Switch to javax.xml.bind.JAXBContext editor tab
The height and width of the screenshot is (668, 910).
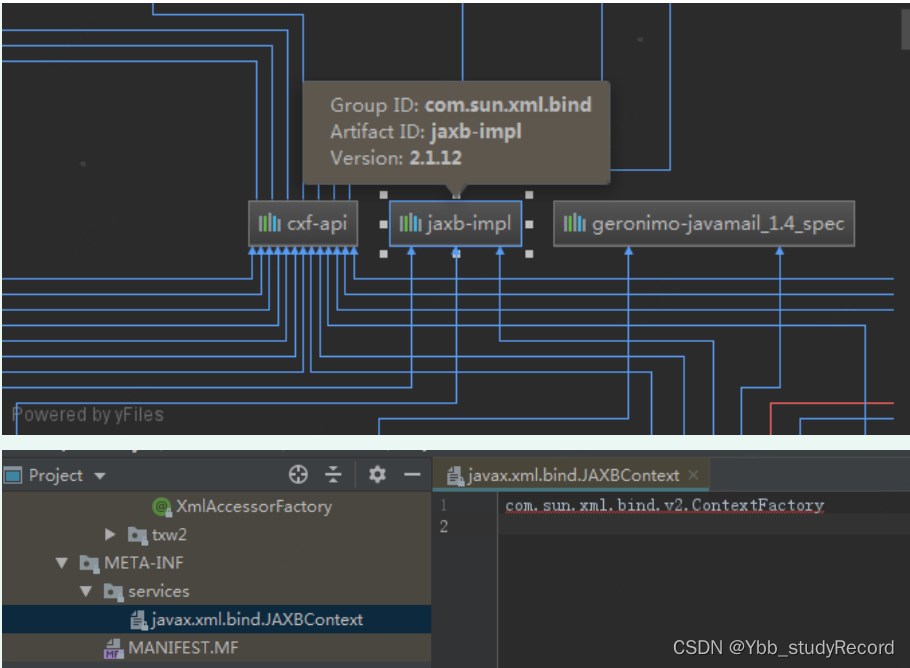pyautogui.click(x=571, y=475)
